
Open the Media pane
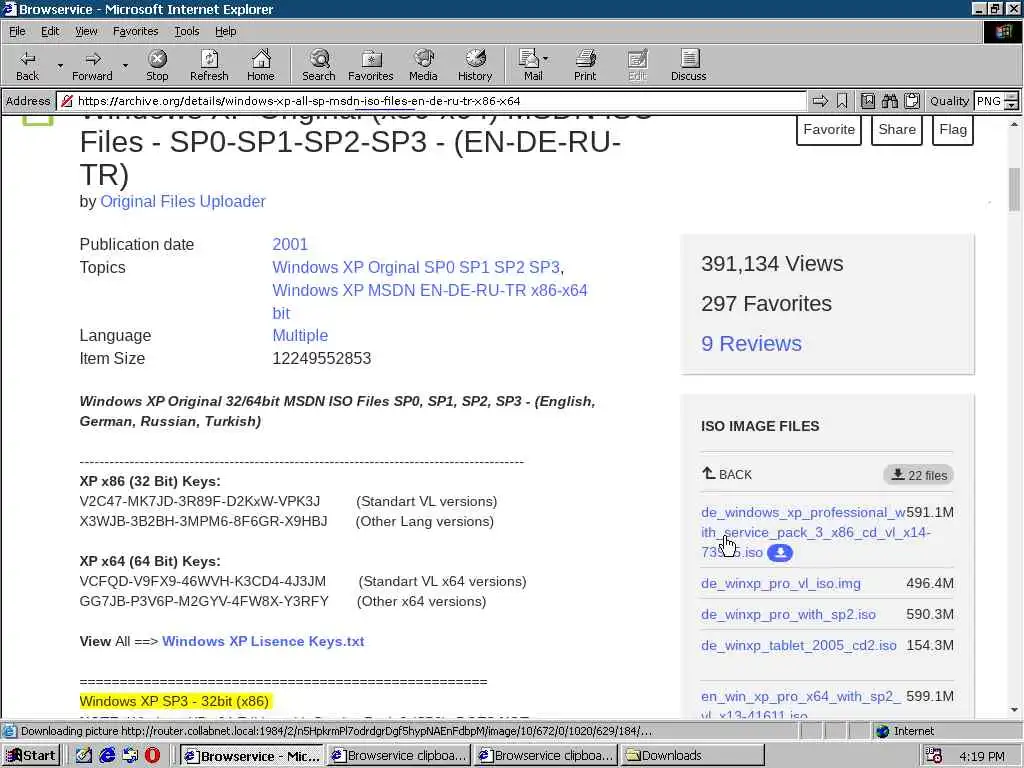(423, 65)
